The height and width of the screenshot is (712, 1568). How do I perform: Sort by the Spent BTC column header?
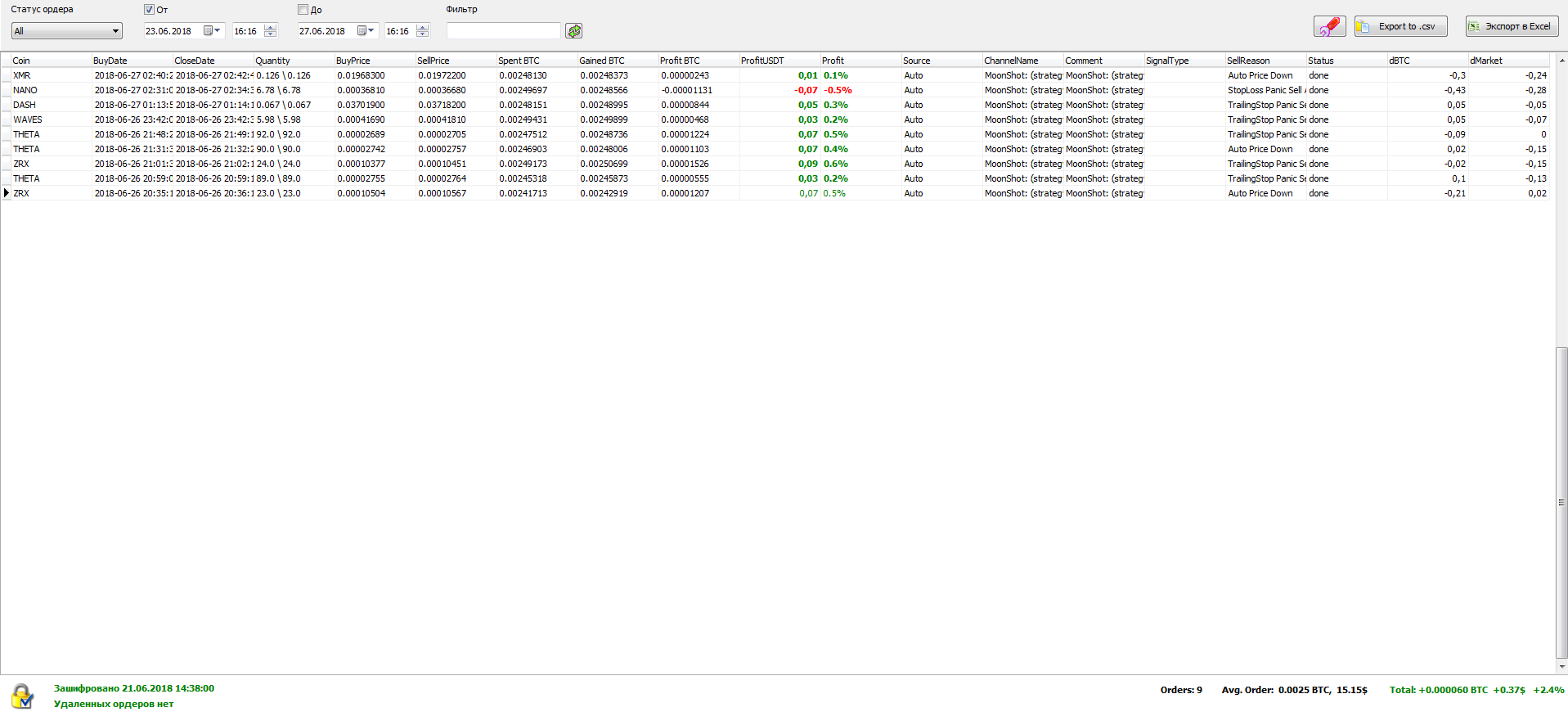tap(537, 61)
